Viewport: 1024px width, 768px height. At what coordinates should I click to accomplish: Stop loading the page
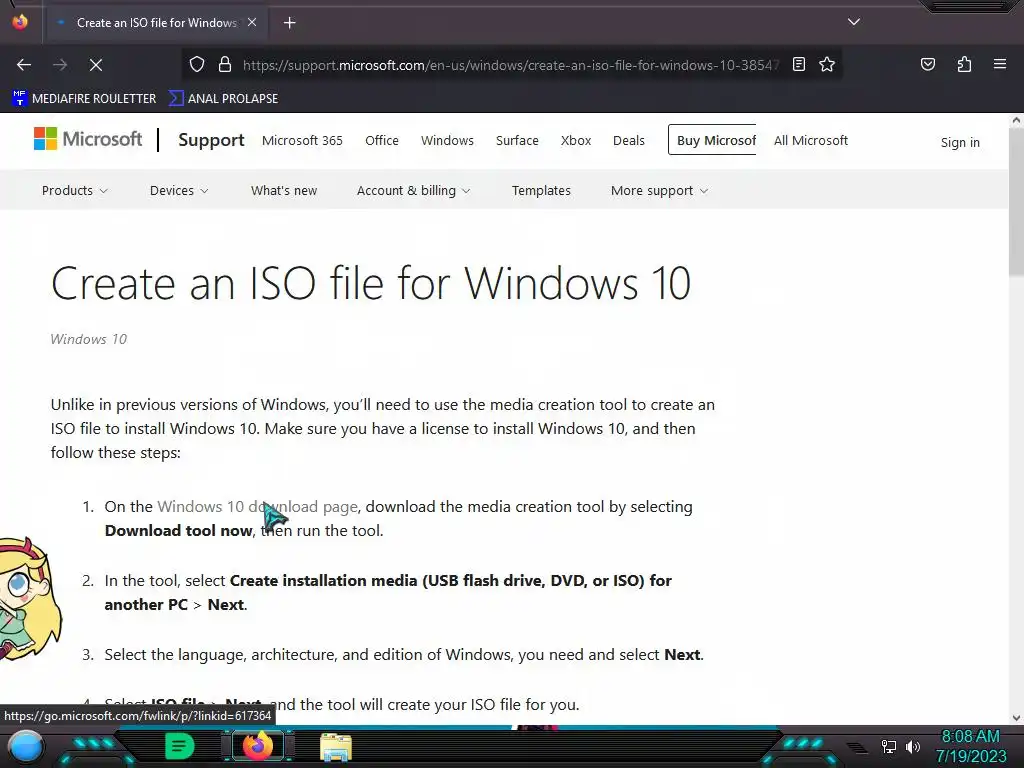96,65
